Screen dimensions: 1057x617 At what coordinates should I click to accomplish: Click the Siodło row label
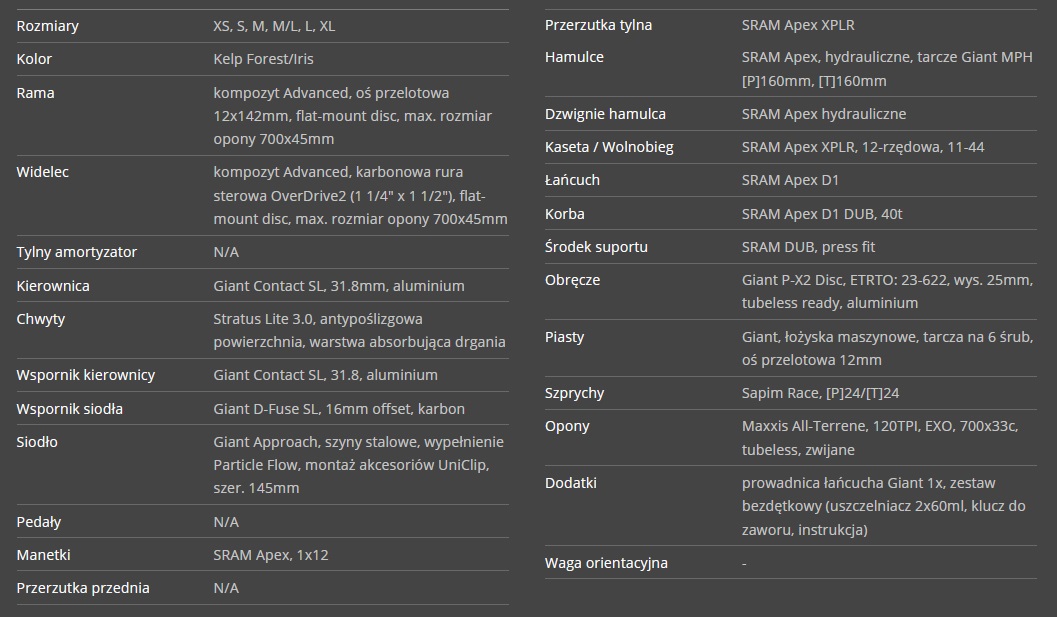click(x=36, y=442)
